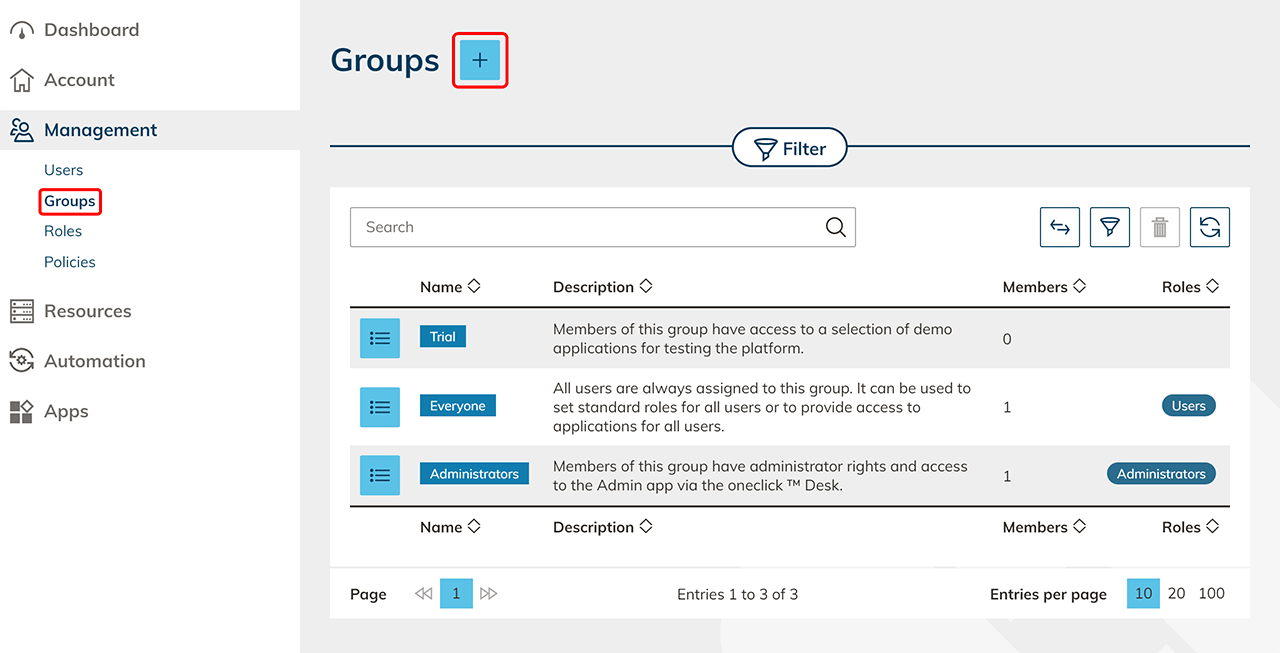
Task: Select 10 entries per page
Action: (1143, 593)
